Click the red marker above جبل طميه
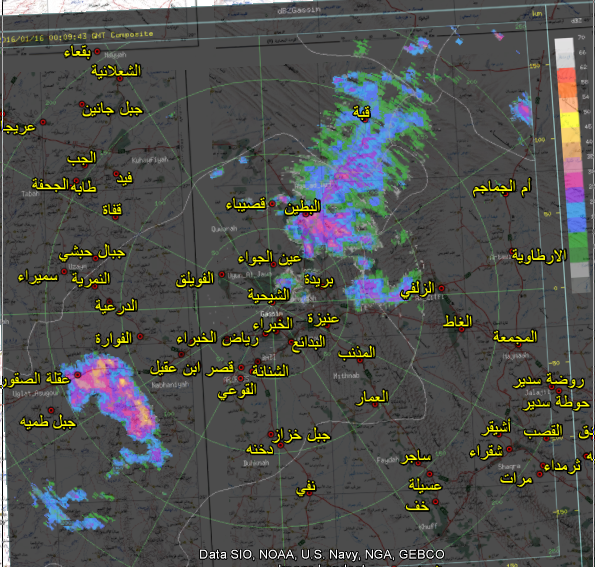This screenshot has height=567, width=595. 51,410
